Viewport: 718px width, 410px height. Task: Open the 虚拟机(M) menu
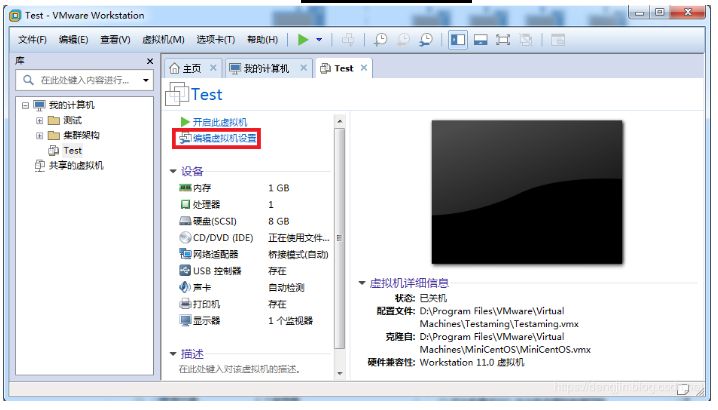pyautogui.click(x=163, y=40)
